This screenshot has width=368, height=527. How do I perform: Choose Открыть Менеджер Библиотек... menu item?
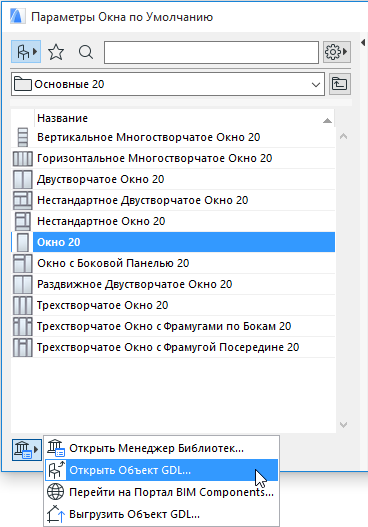161,448
